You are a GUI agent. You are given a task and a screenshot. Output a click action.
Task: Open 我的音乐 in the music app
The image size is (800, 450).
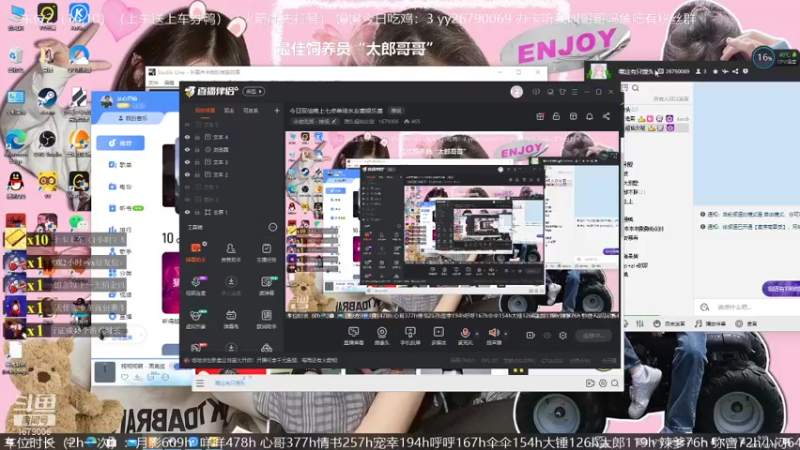(x=133, y=118)
